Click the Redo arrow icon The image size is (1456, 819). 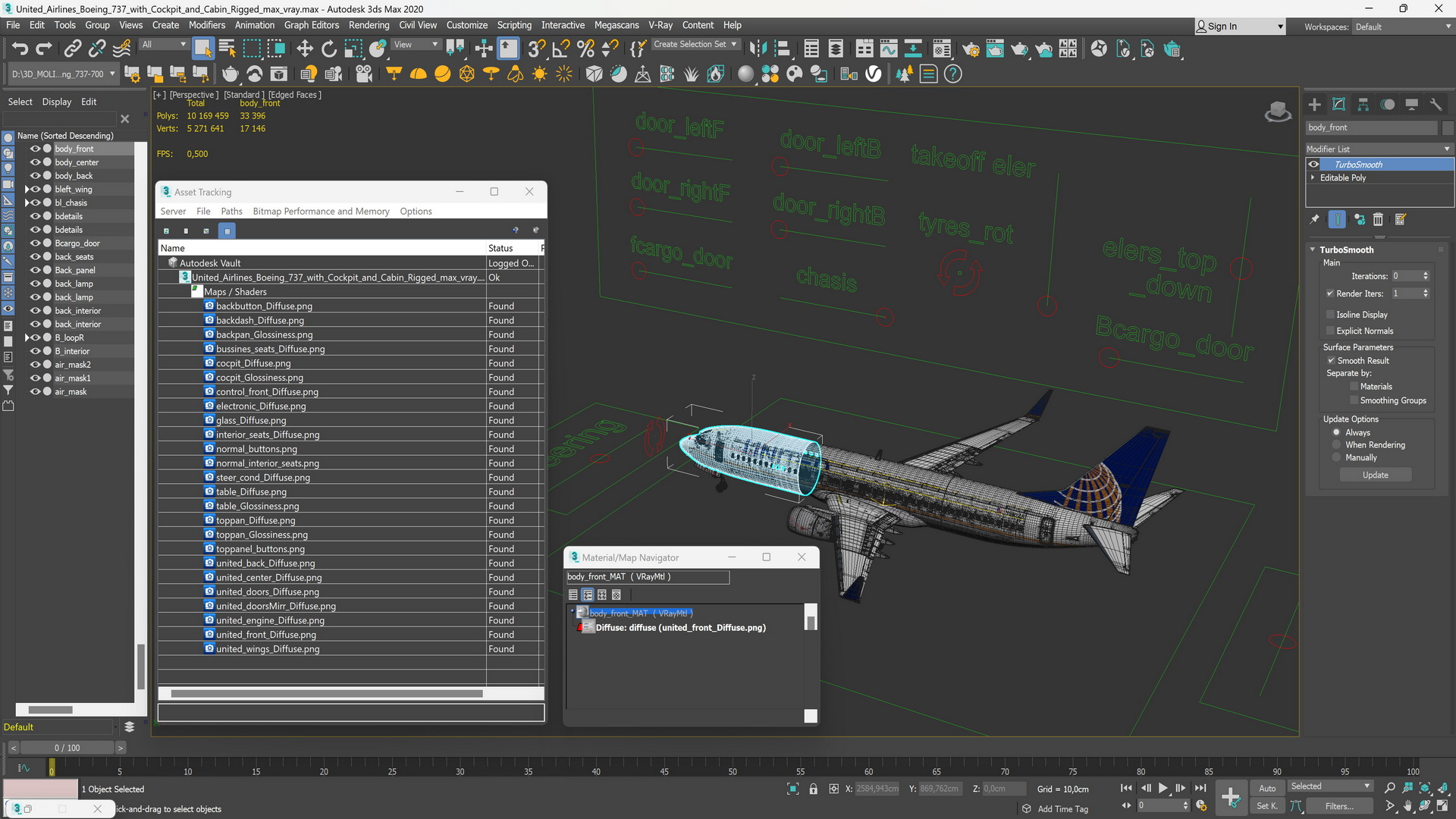coord(44,49)
